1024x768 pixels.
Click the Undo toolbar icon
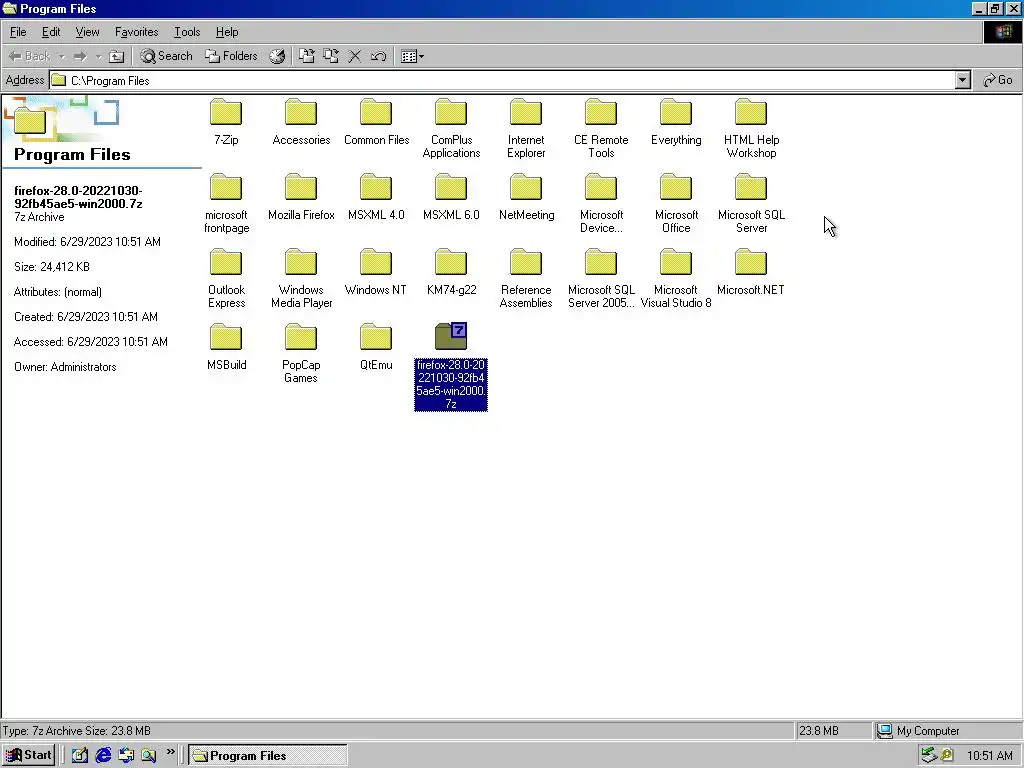(379, 56)
